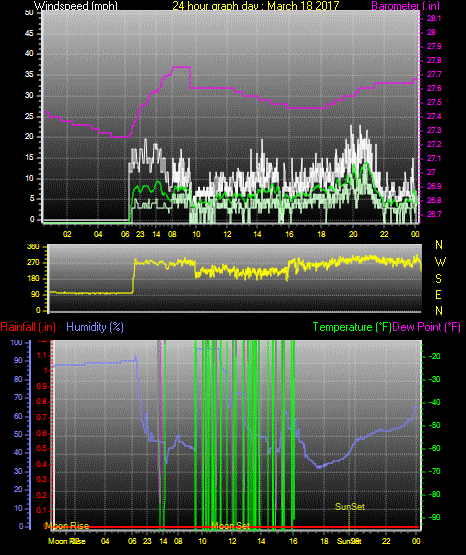The height and width of the screenshot is (555, 466).
Task: Click the Moon Set marker label
Action: pos(230,526)
